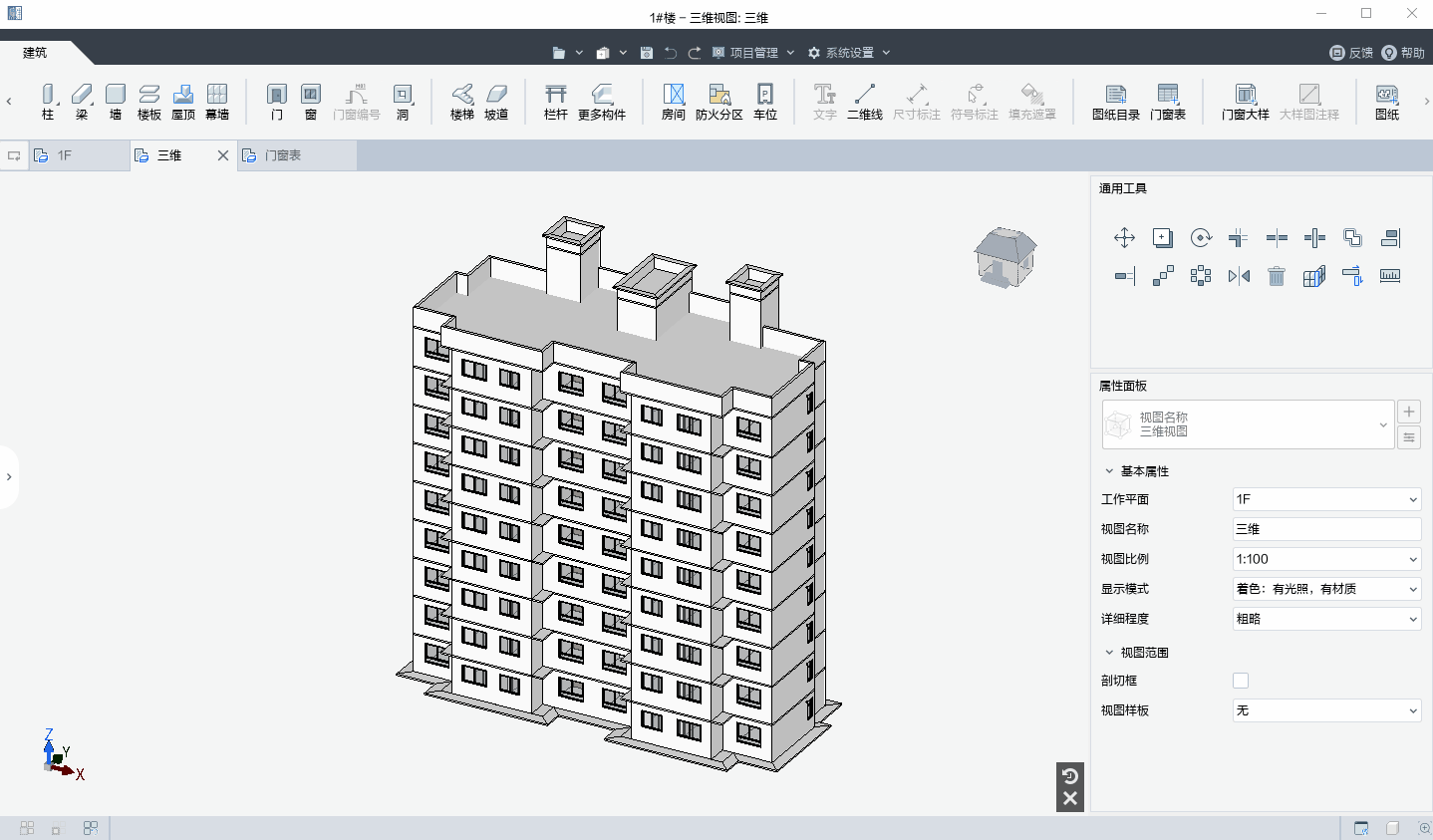
Task: Click the redo arrow icon
Action: (x=695, y=53)
